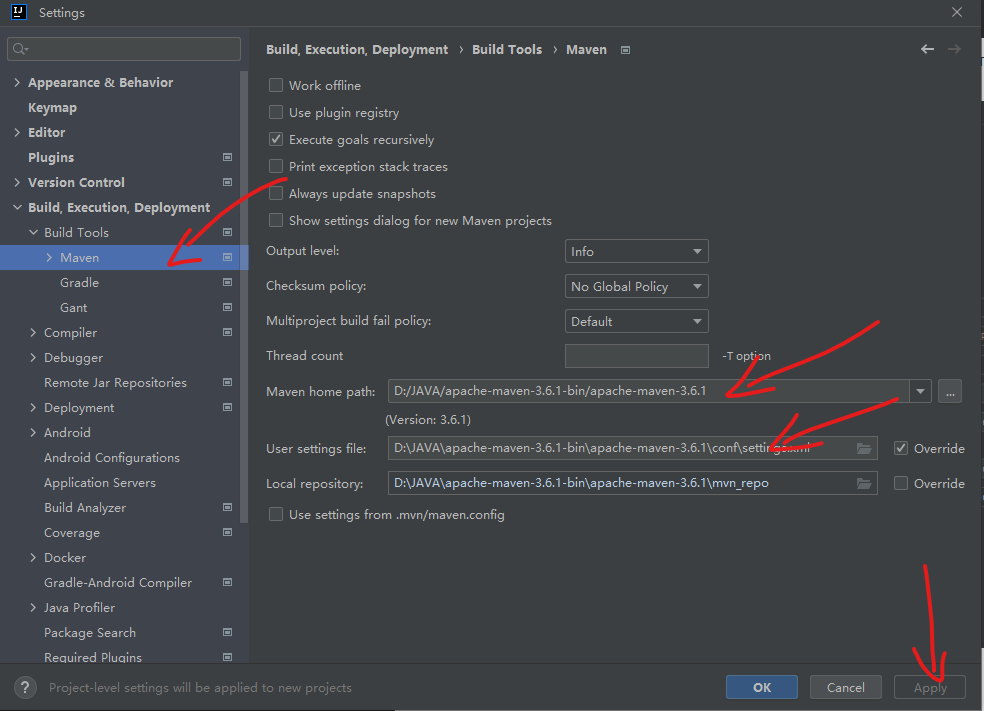Viewport: 984px width, 711px height.
Task: Enable Always update snapshots checkbox
Action: (275, 193)
